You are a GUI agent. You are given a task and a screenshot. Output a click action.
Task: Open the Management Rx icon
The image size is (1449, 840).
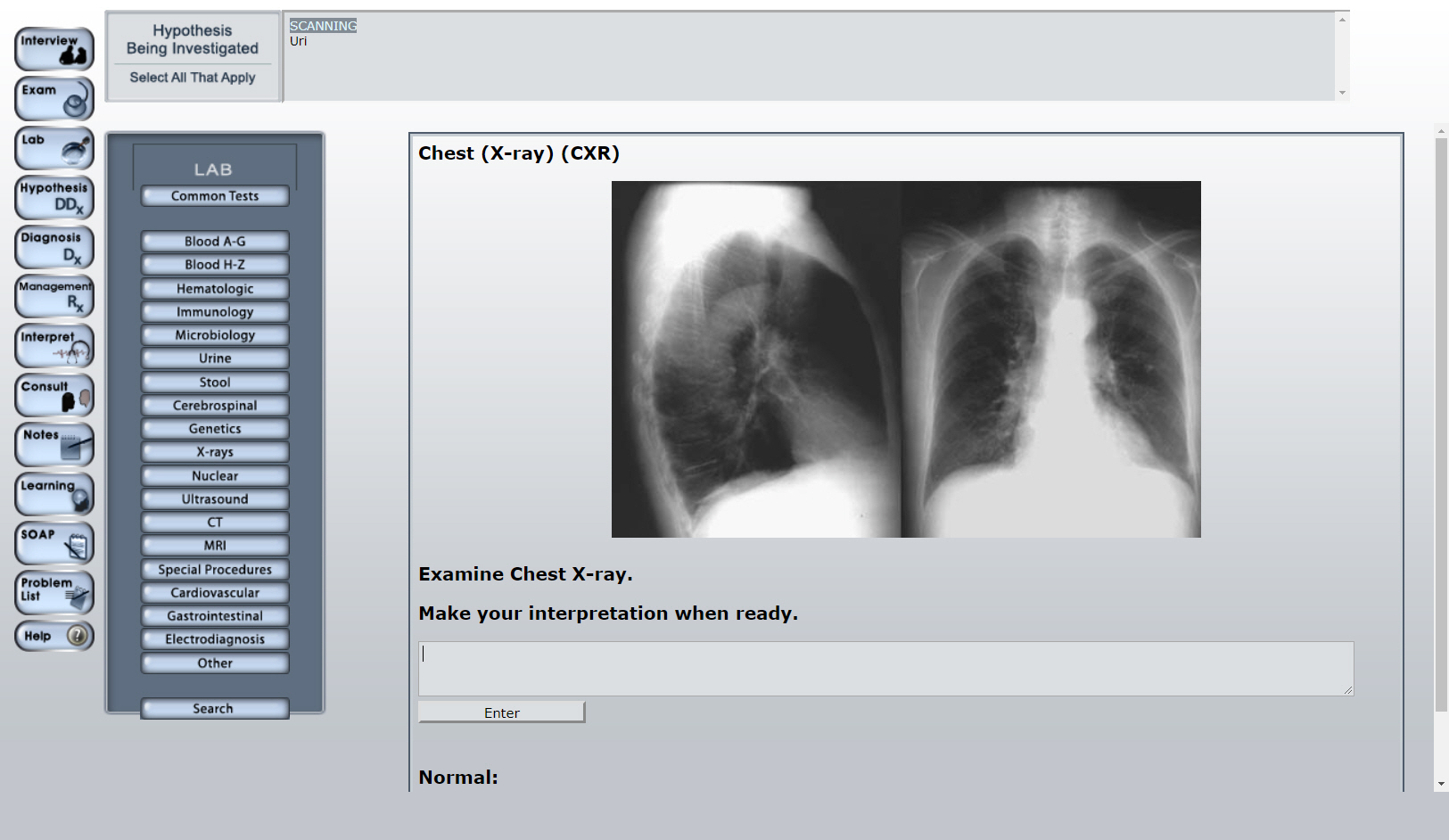pos(54,296)
